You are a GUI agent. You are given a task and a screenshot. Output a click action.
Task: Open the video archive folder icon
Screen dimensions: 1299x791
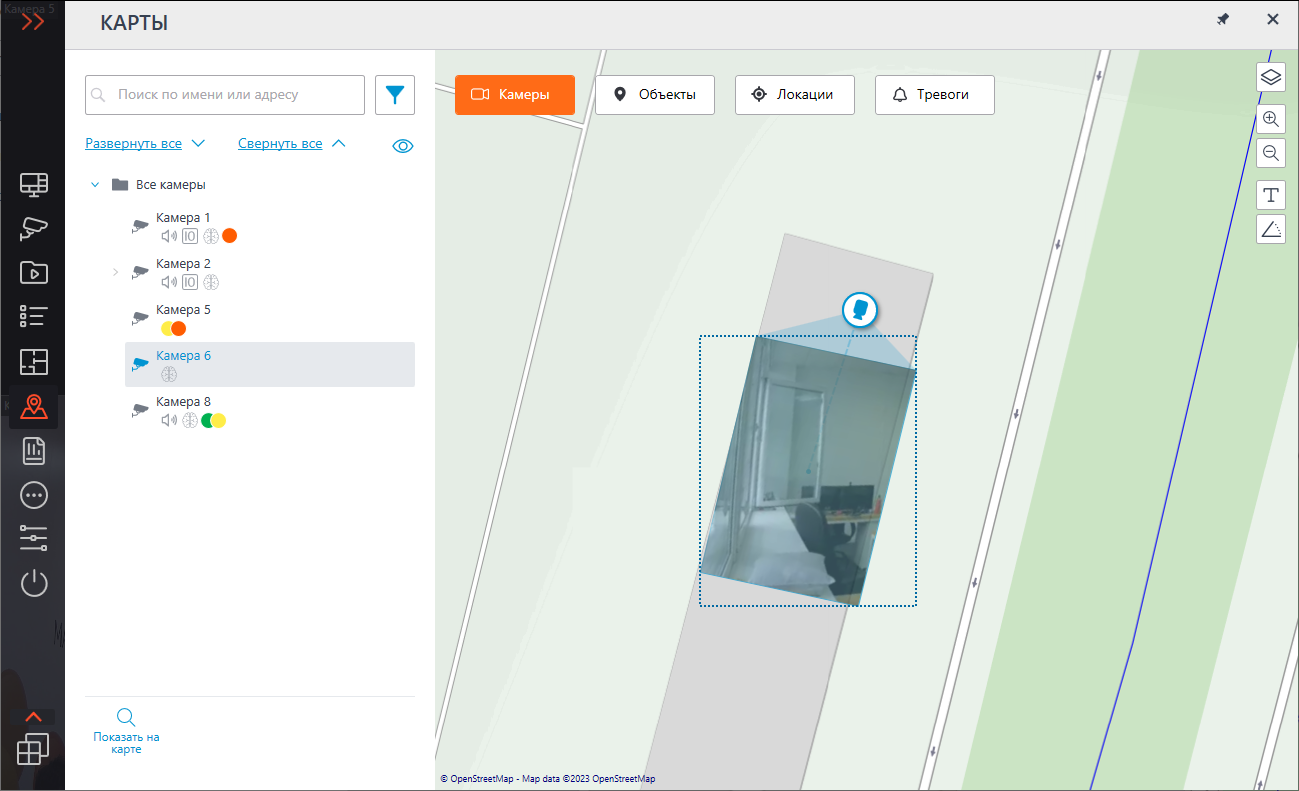click(x=34, y=272)
